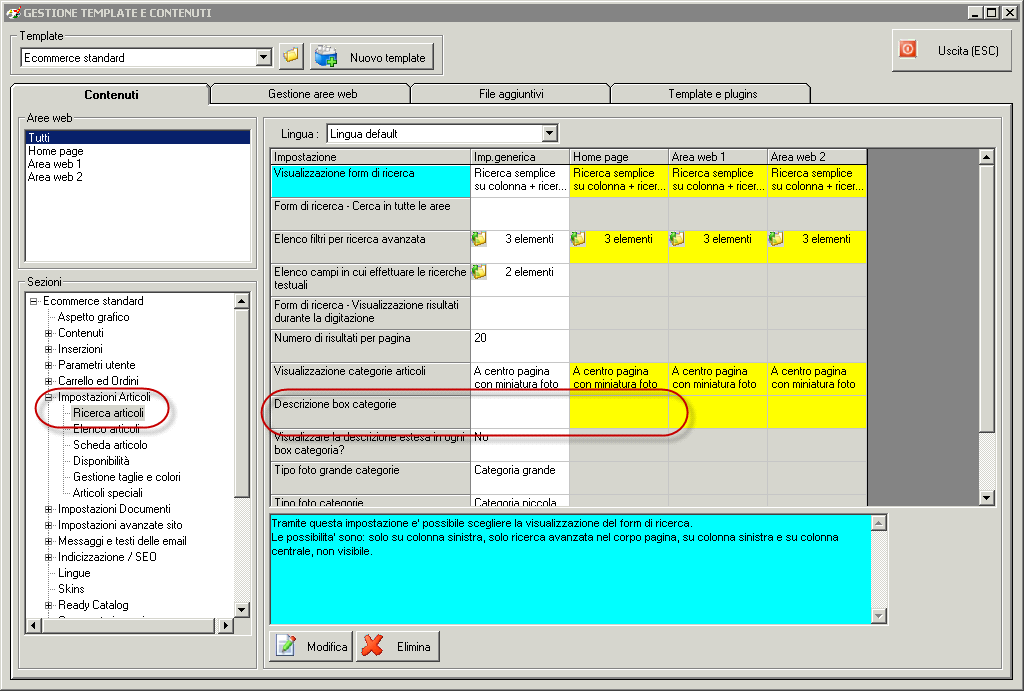Click the Nuovo template button
This screenshot has height=691, width=1024.
pos(371,57)
